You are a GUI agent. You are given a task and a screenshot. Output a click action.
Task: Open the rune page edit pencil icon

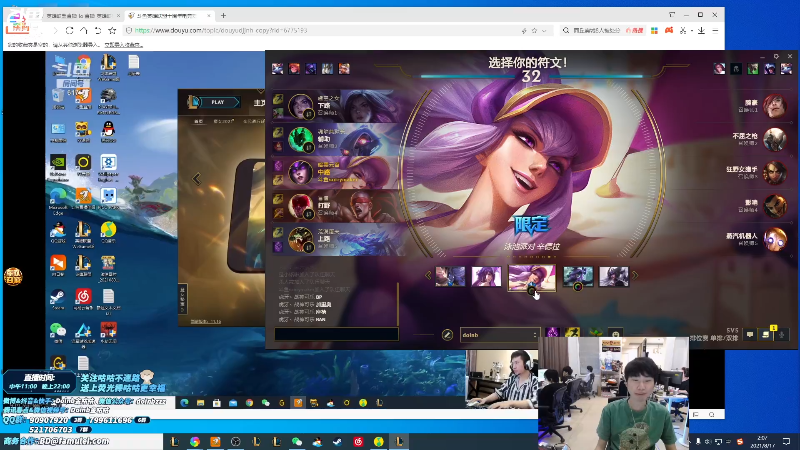coord(447,335)
